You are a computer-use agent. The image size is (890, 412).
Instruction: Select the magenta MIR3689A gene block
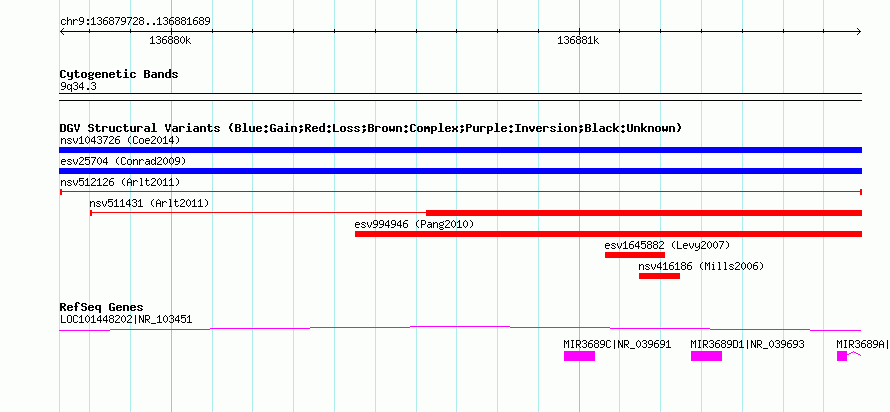pyautogui.click(x=842, y=356)
